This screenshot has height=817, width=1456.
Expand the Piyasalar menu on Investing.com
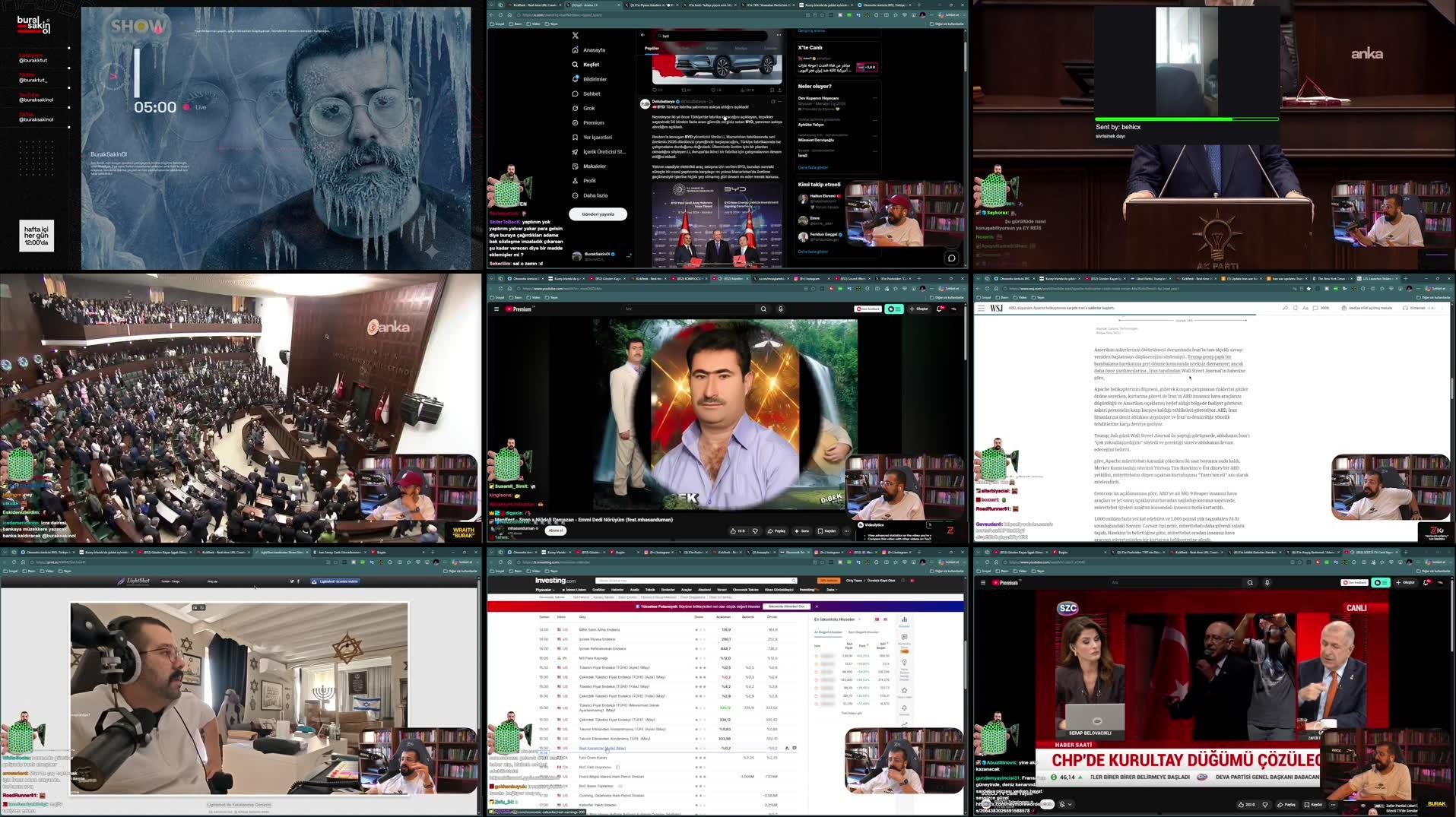tap(544, 590)
